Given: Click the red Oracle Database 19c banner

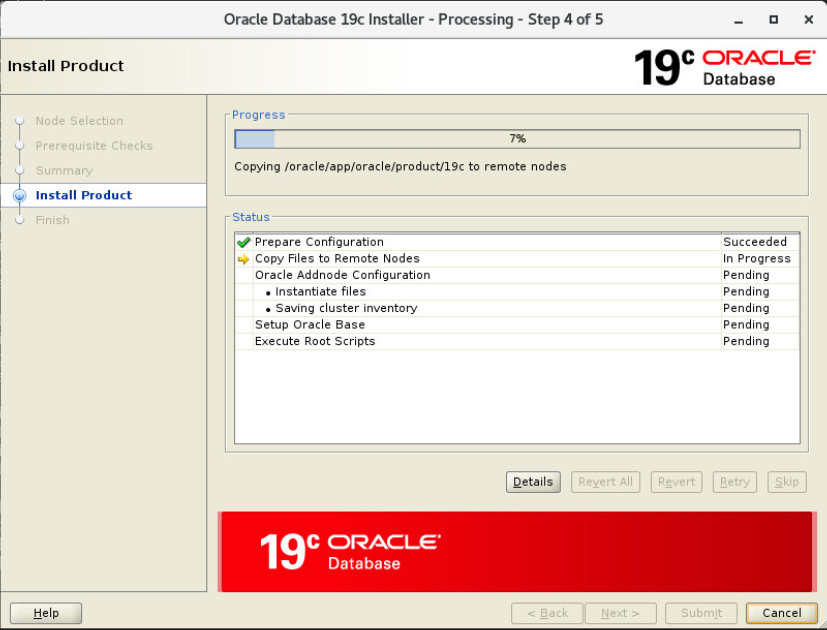Looking at the screenshot, I should point(517,552).
